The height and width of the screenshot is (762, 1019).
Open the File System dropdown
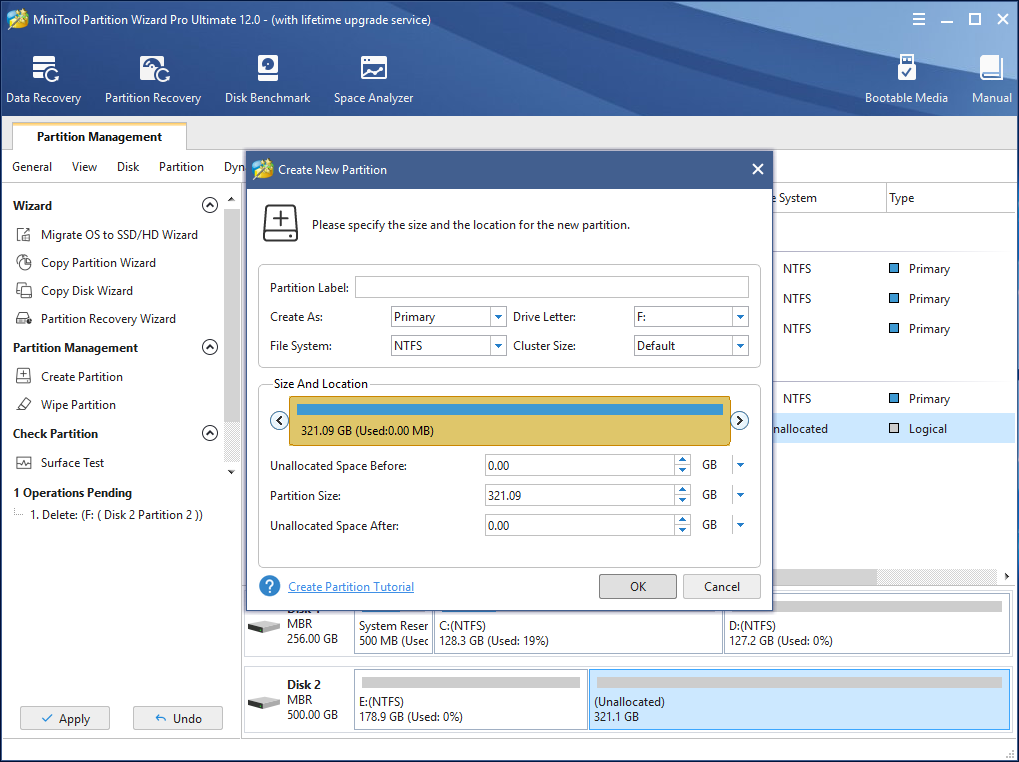click(x=498, y=346)
